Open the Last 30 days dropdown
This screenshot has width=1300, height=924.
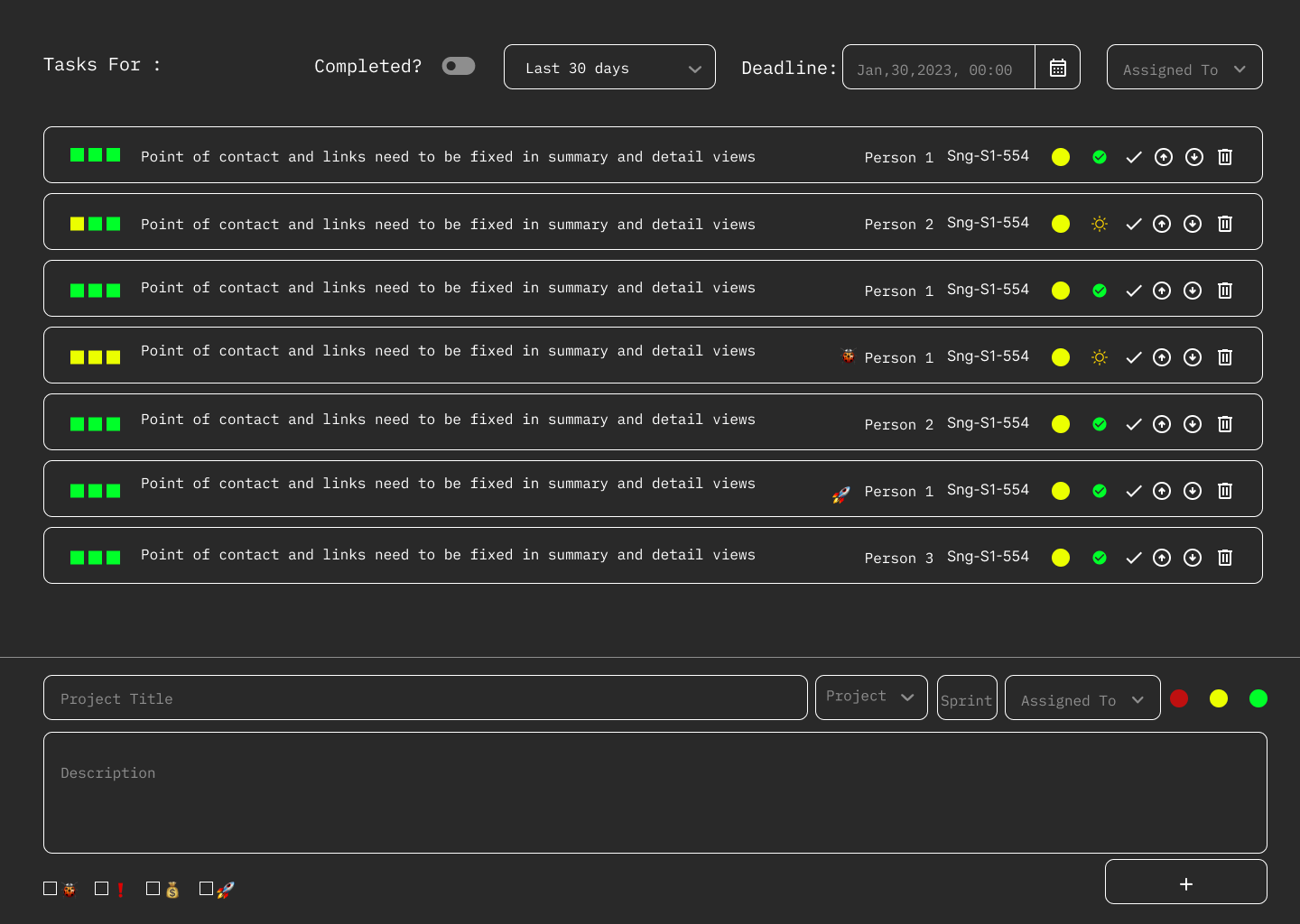tap(609, 67)
